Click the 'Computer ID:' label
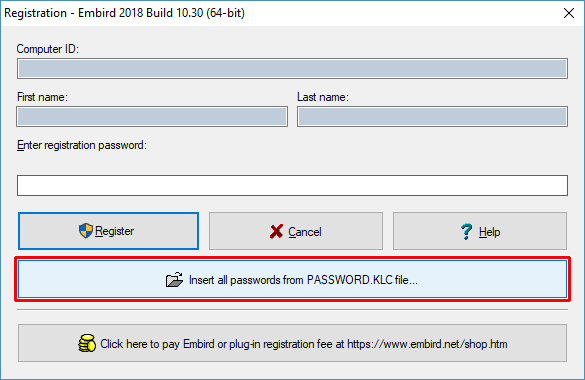 (48, 49)
